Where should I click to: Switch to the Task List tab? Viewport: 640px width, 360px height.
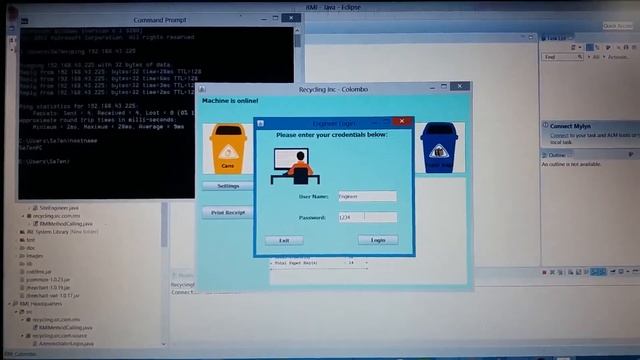[x=556, y=38]
